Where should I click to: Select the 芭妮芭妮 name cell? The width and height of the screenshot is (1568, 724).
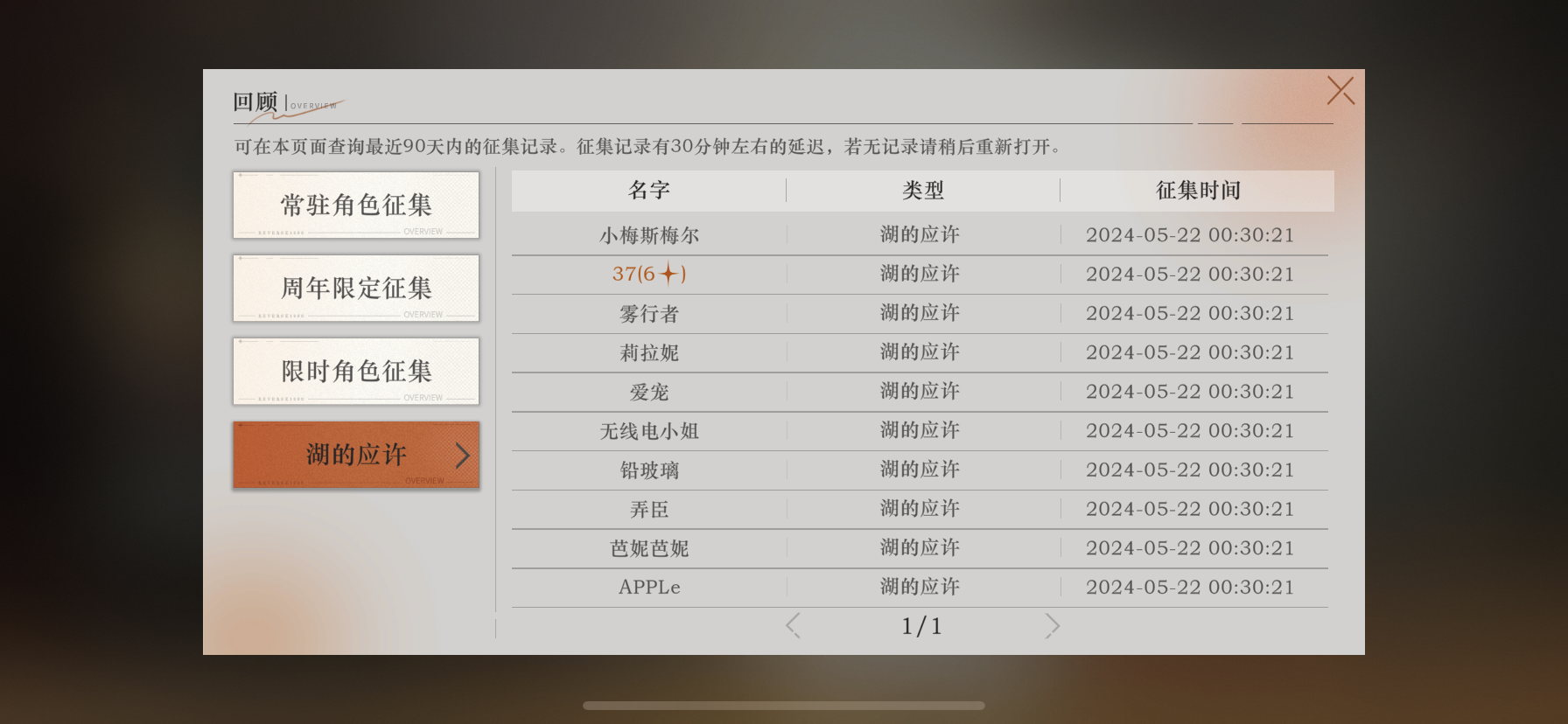649,548
